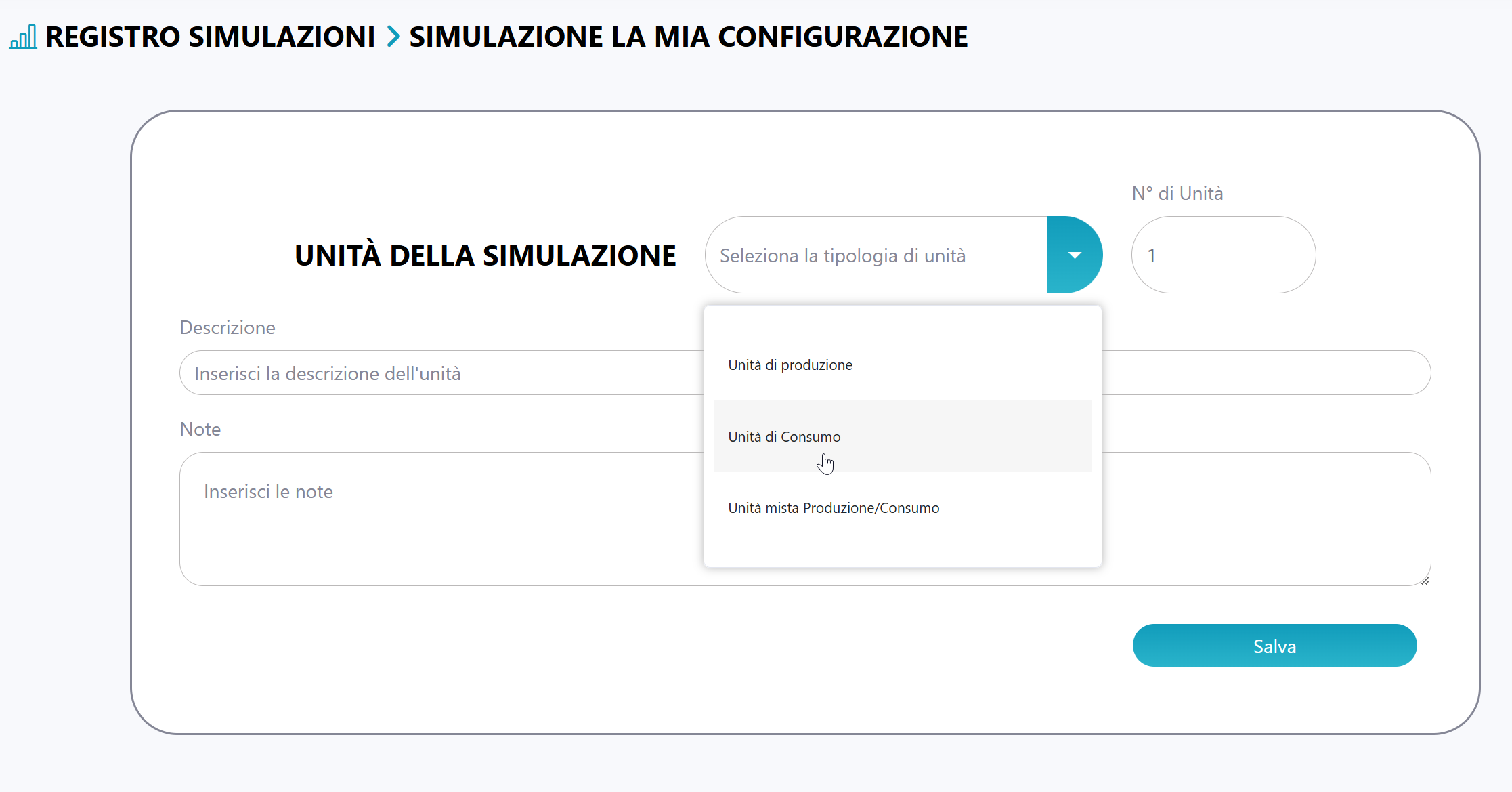This screenshot has width=1512, height=792.
Task: Click blank page area beneath the form card
Action: pyautogui.click(x=745, y=766)
